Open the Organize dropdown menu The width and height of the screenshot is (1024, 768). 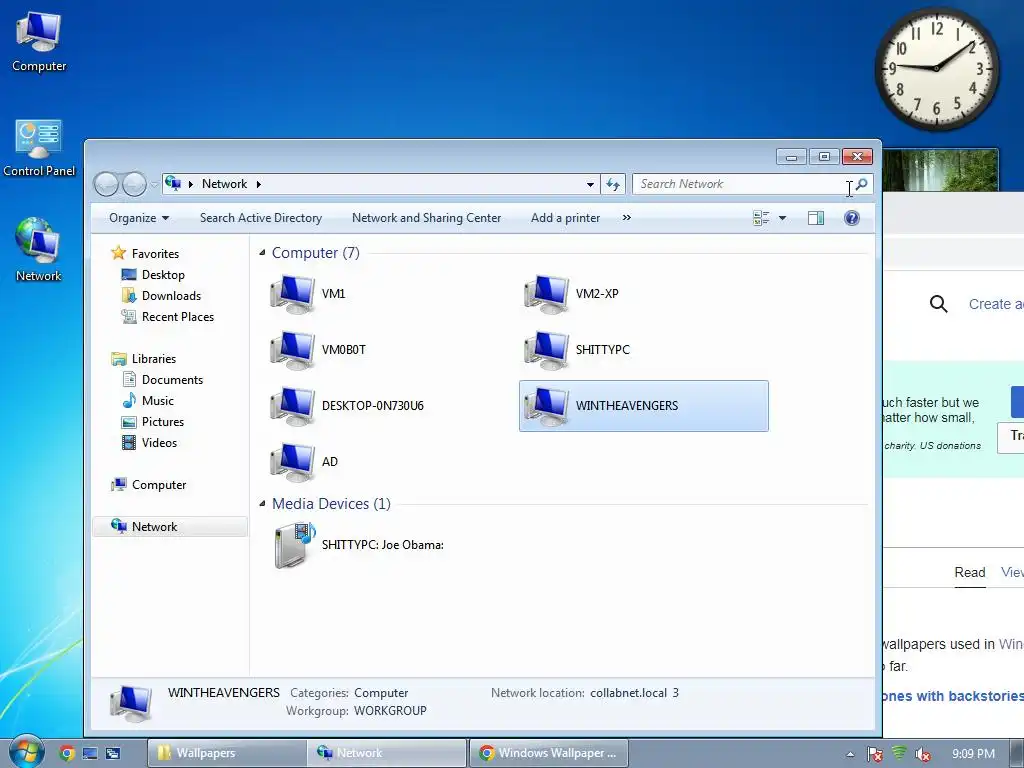(x=139, y=218)
